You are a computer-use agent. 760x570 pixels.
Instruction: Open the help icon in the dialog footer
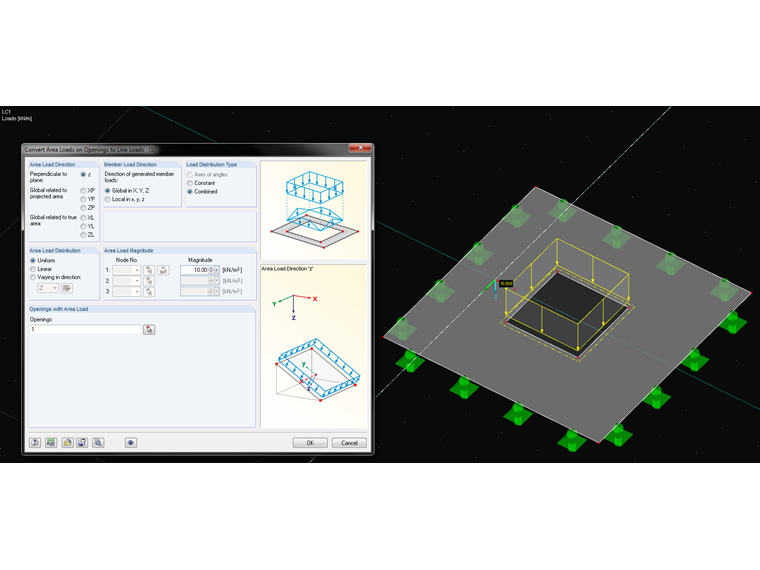[35, 443]
